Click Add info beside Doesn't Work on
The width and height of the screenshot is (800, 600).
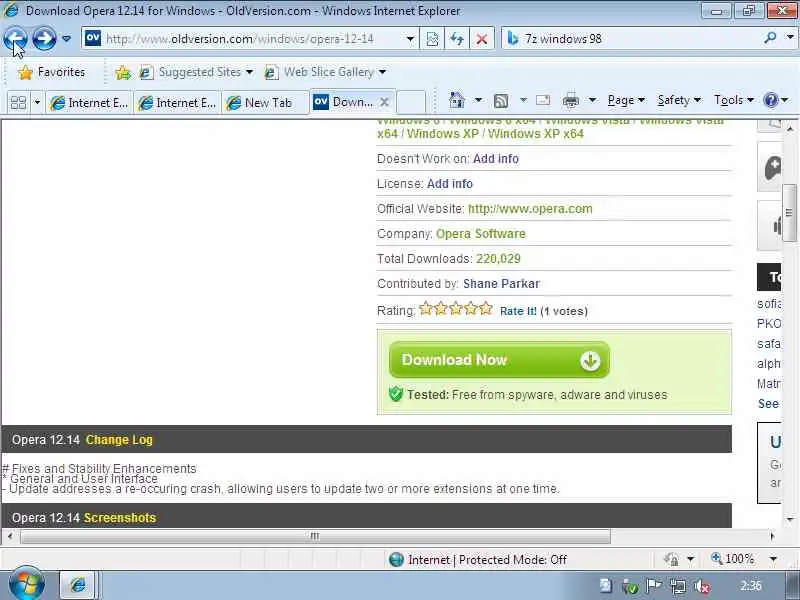(x=495, y=159)
